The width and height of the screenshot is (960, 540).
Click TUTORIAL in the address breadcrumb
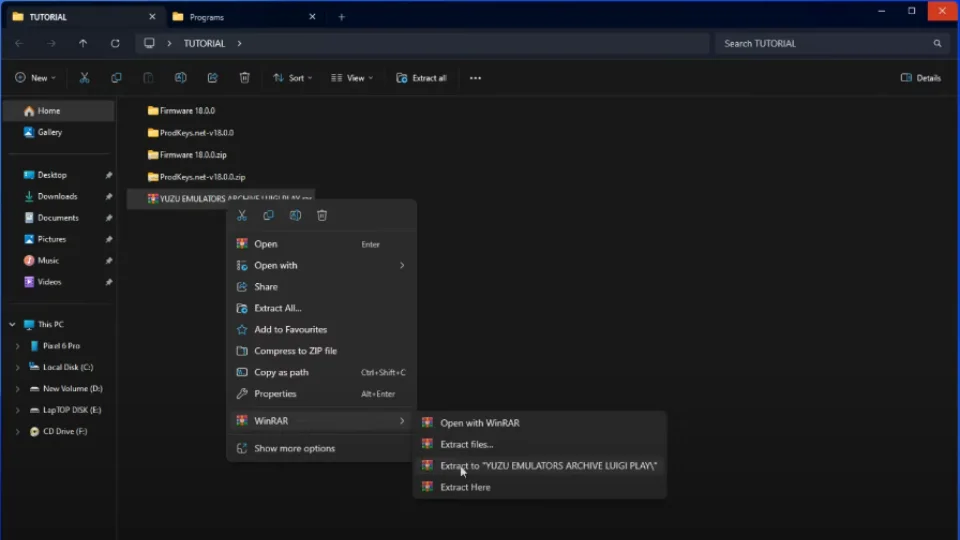[204, 43]
